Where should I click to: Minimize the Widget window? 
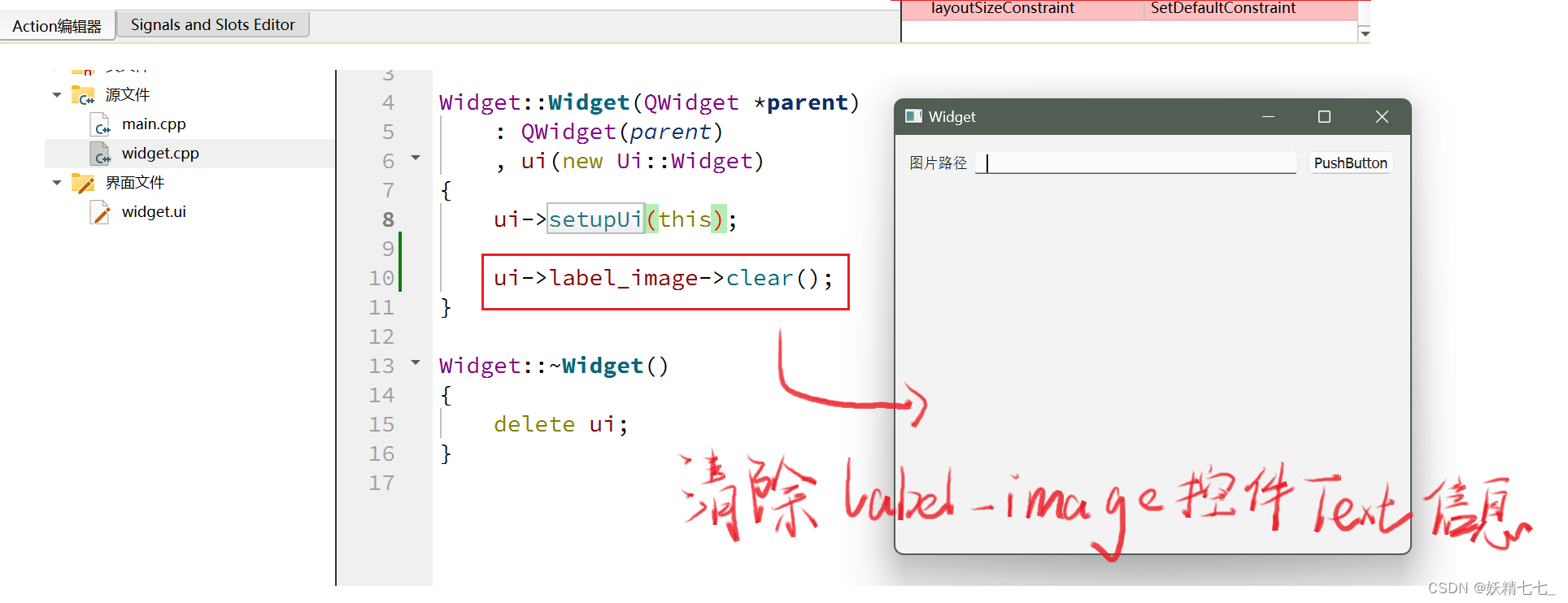point(1268,117)
